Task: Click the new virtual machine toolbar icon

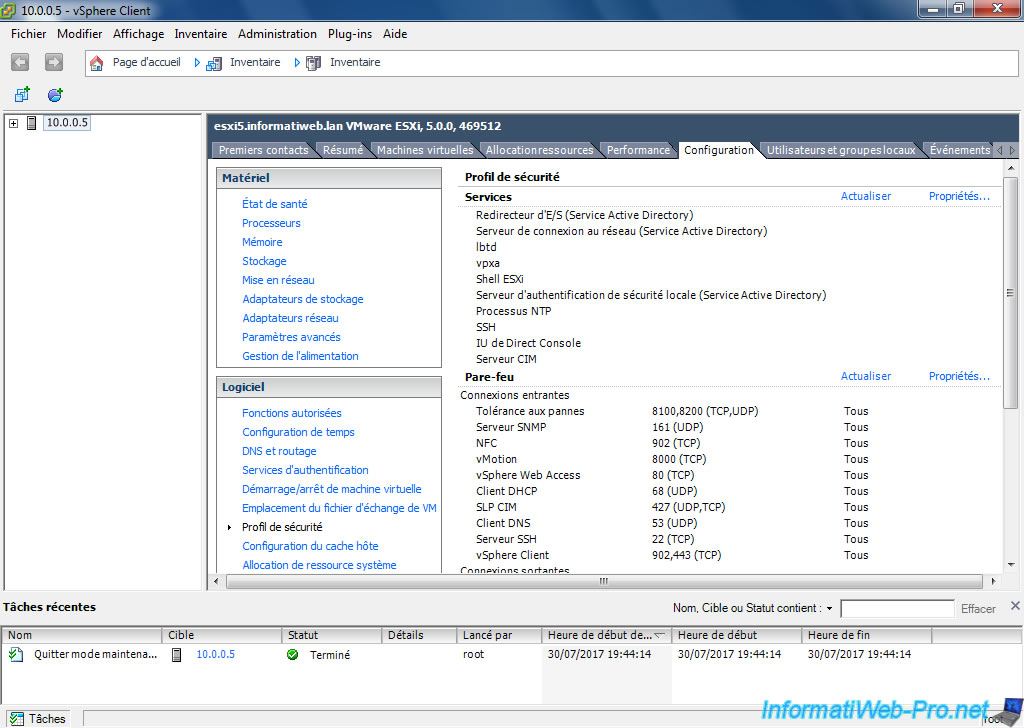Action: [22, 95]
